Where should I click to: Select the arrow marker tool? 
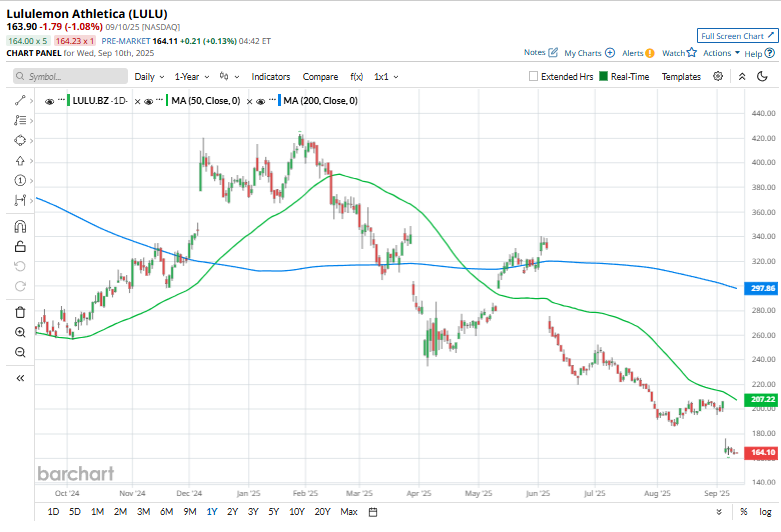coord(20,160)
